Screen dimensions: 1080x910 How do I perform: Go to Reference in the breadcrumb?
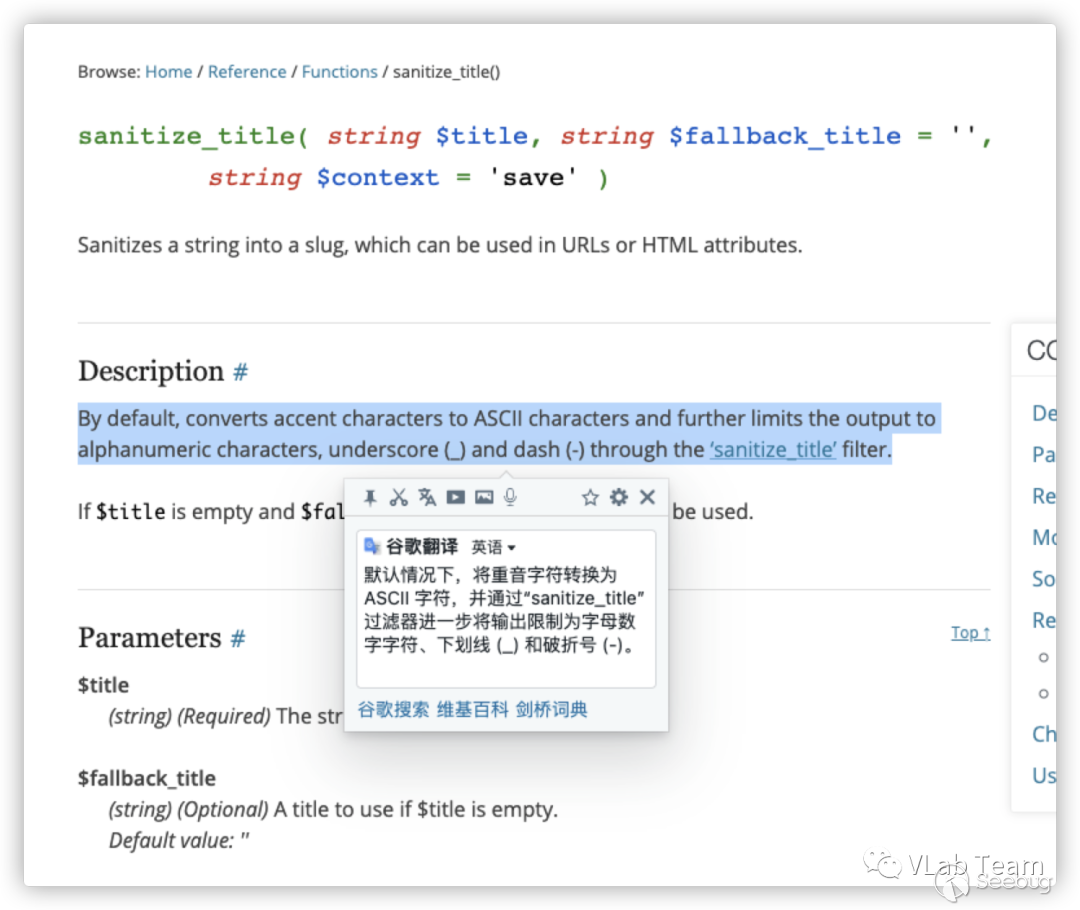click(x=247, y=72)
